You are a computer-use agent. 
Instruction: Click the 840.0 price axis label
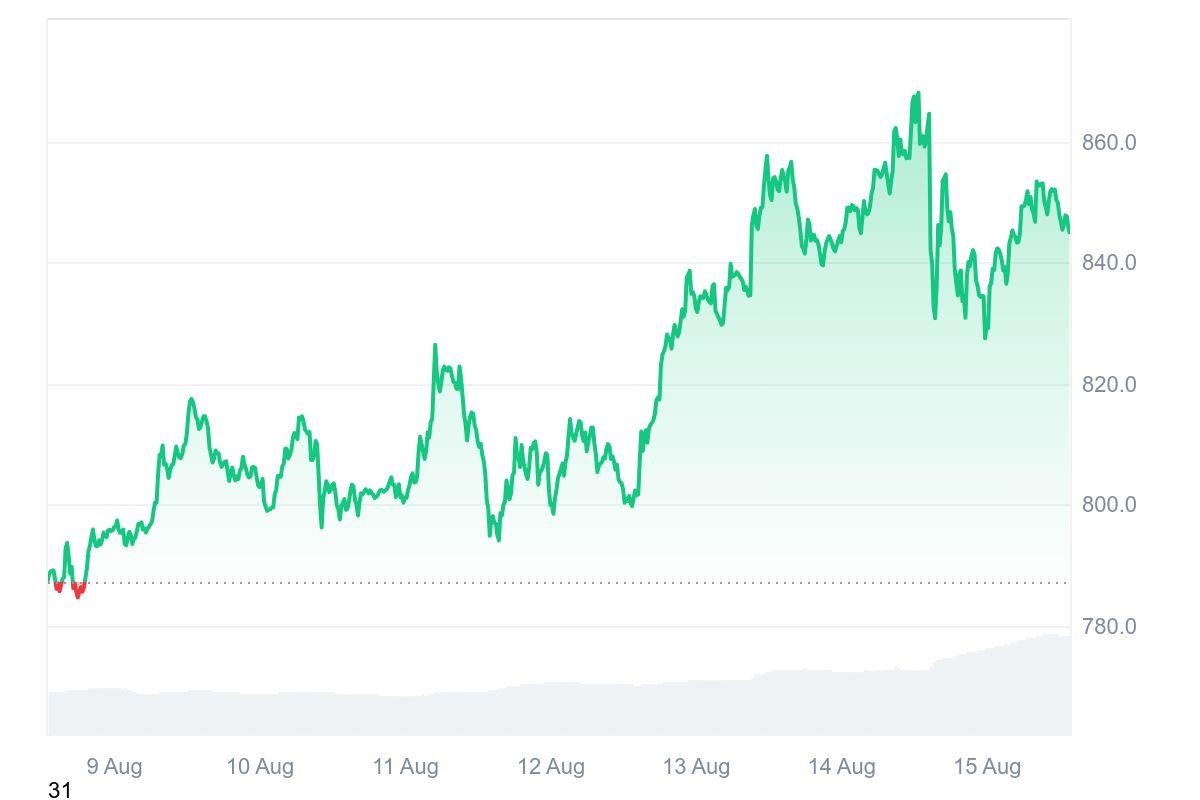[1108, 263]
